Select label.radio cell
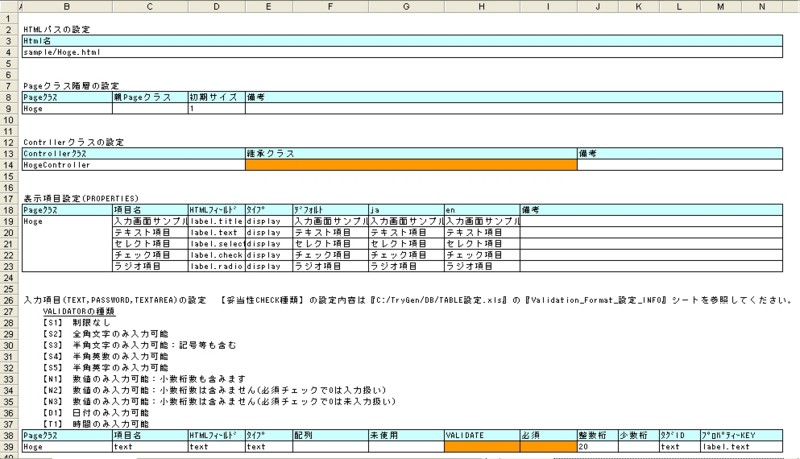800x459 pixels. 217,266
